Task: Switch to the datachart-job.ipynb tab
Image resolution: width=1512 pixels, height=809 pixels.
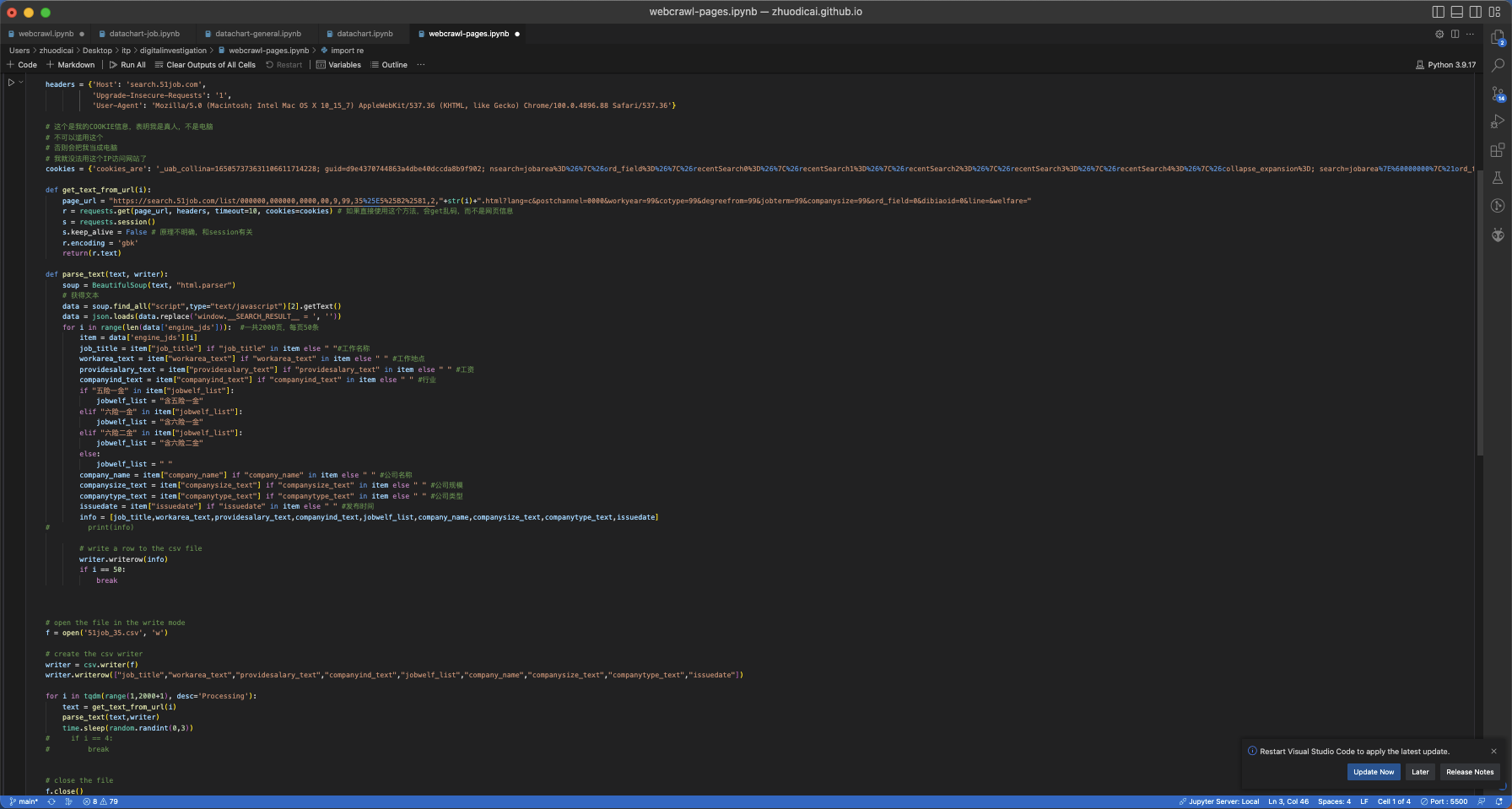Action: click(144, 34)
